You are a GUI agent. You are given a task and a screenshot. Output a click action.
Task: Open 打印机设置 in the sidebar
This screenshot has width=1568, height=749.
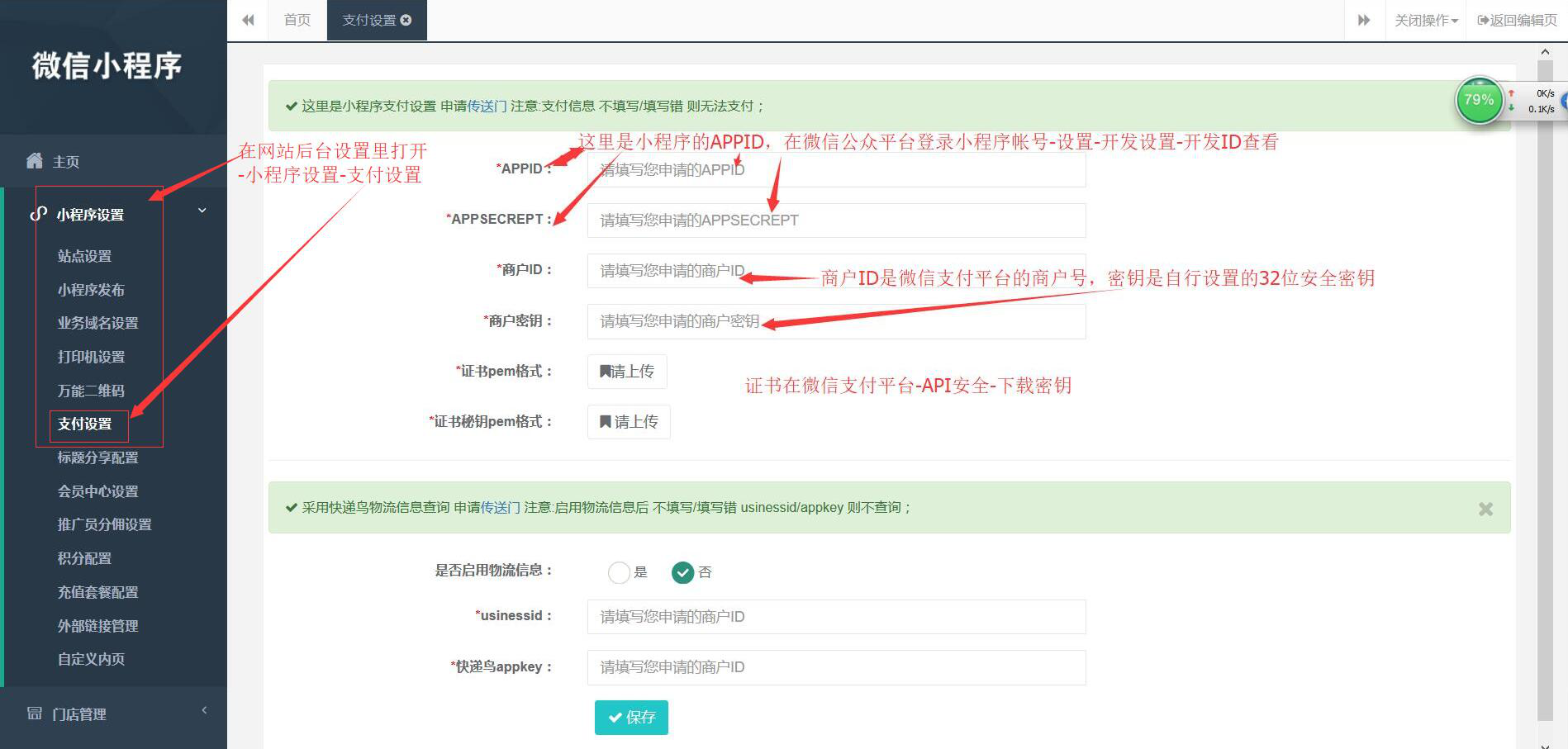coord(91,357)
